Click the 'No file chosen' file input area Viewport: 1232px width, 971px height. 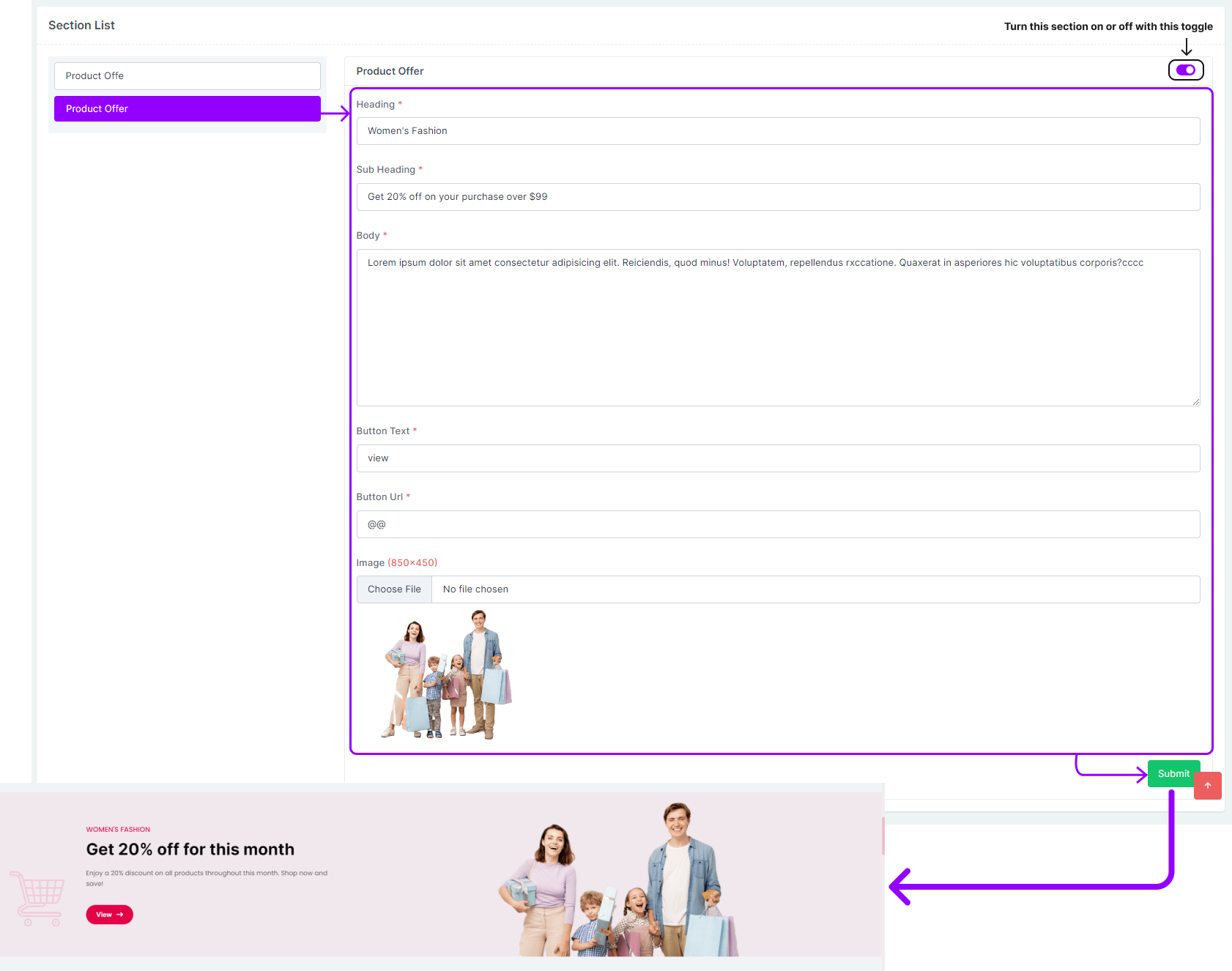[813, 589]
